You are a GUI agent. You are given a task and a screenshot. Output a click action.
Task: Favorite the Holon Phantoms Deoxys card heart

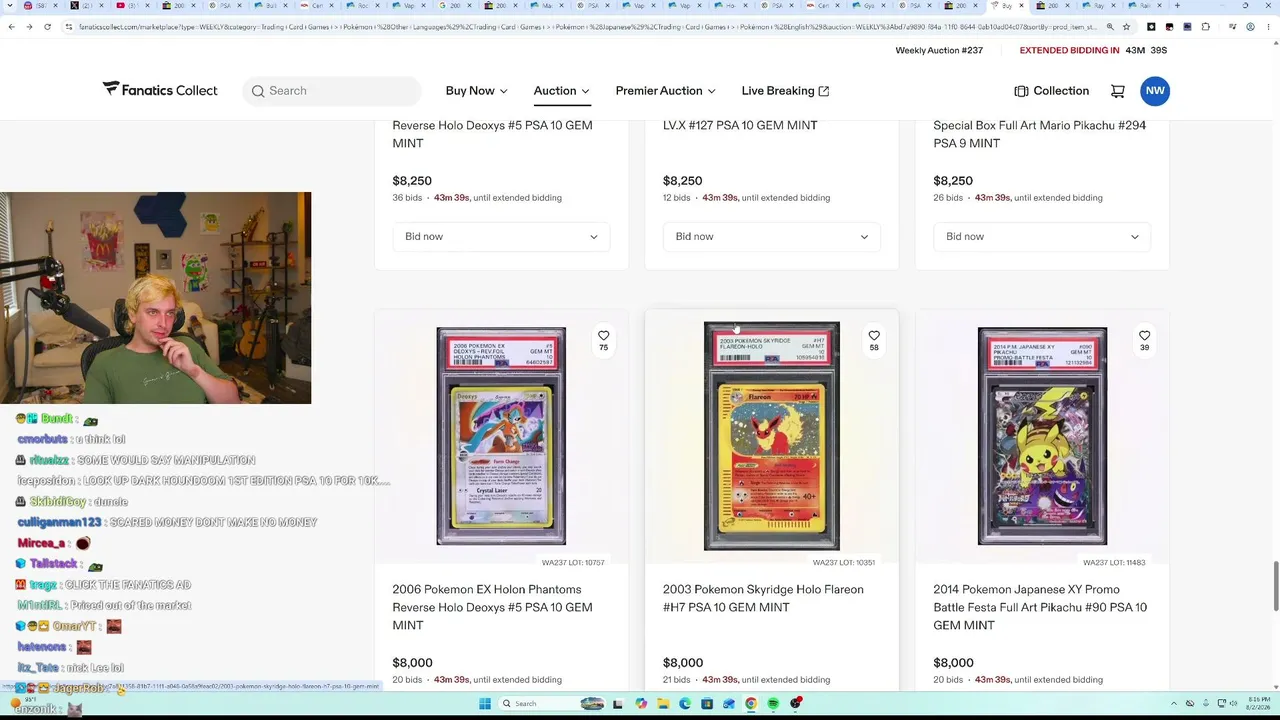tap(603, 336)
